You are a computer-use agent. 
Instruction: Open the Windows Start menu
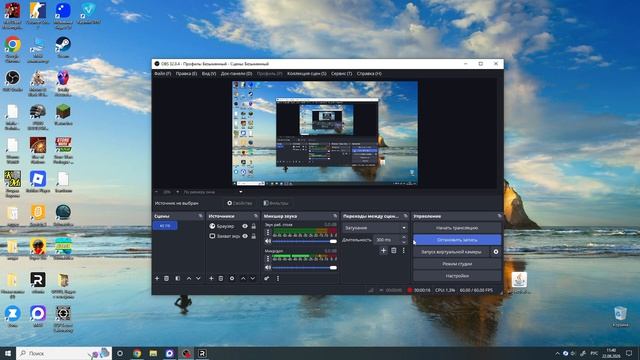click(x=7, y=353)
